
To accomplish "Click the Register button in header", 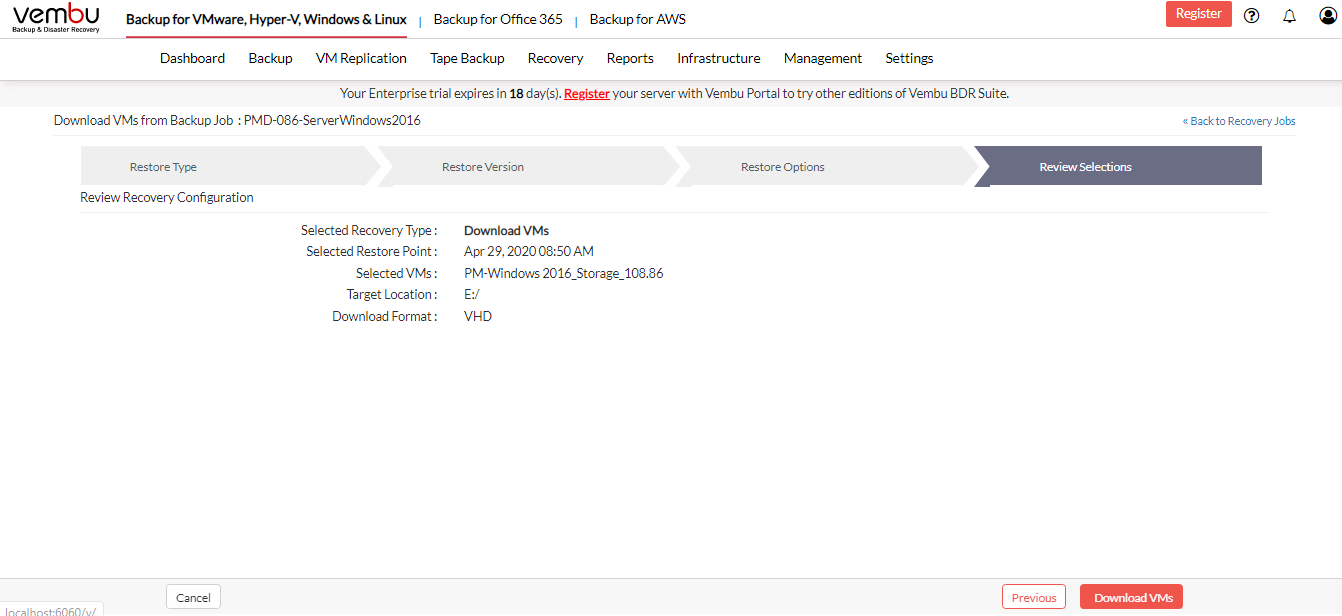I will (1198, 14).
